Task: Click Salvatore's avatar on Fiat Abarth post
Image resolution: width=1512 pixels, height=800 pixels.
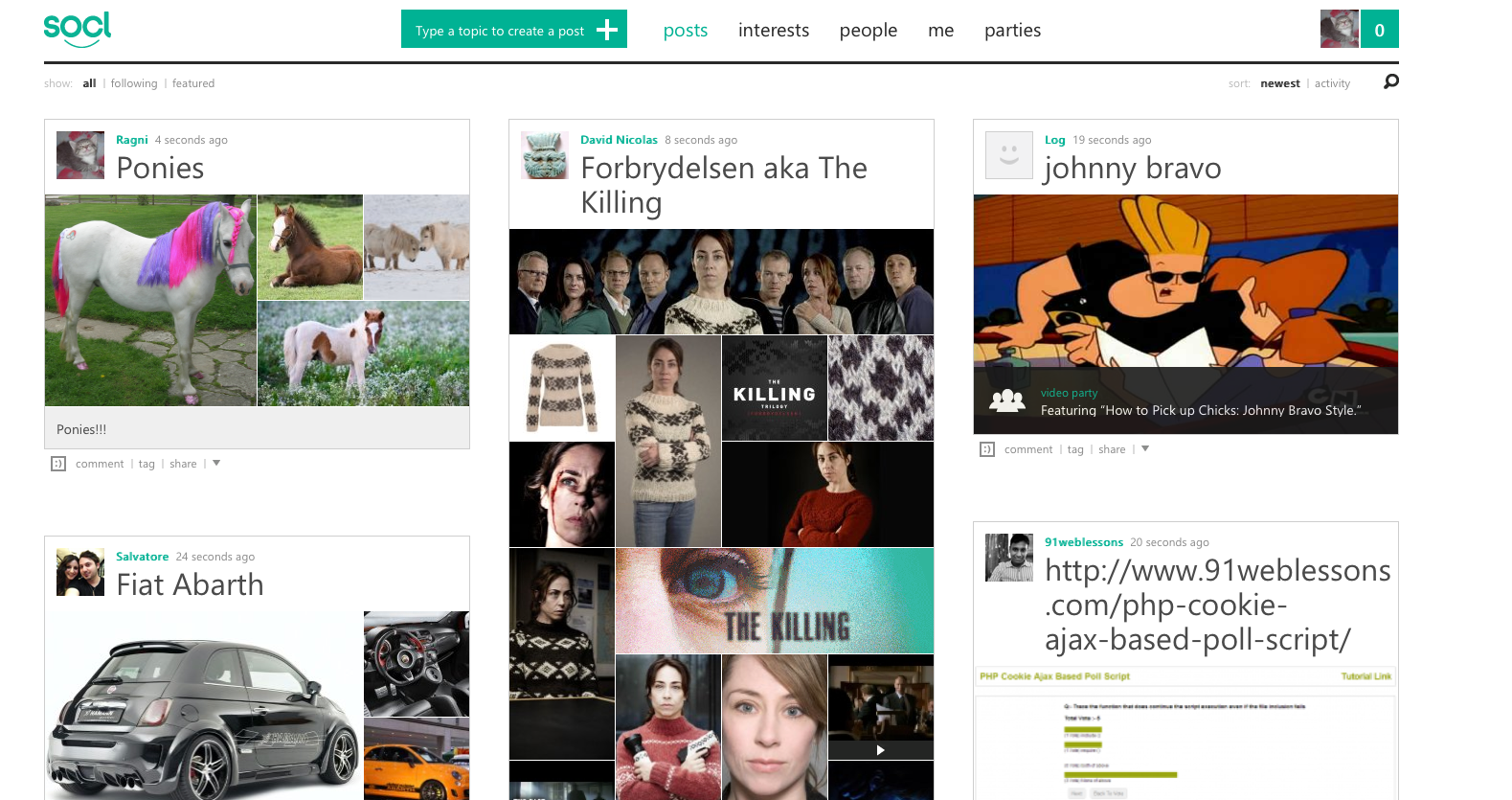Action: point(80,572)
